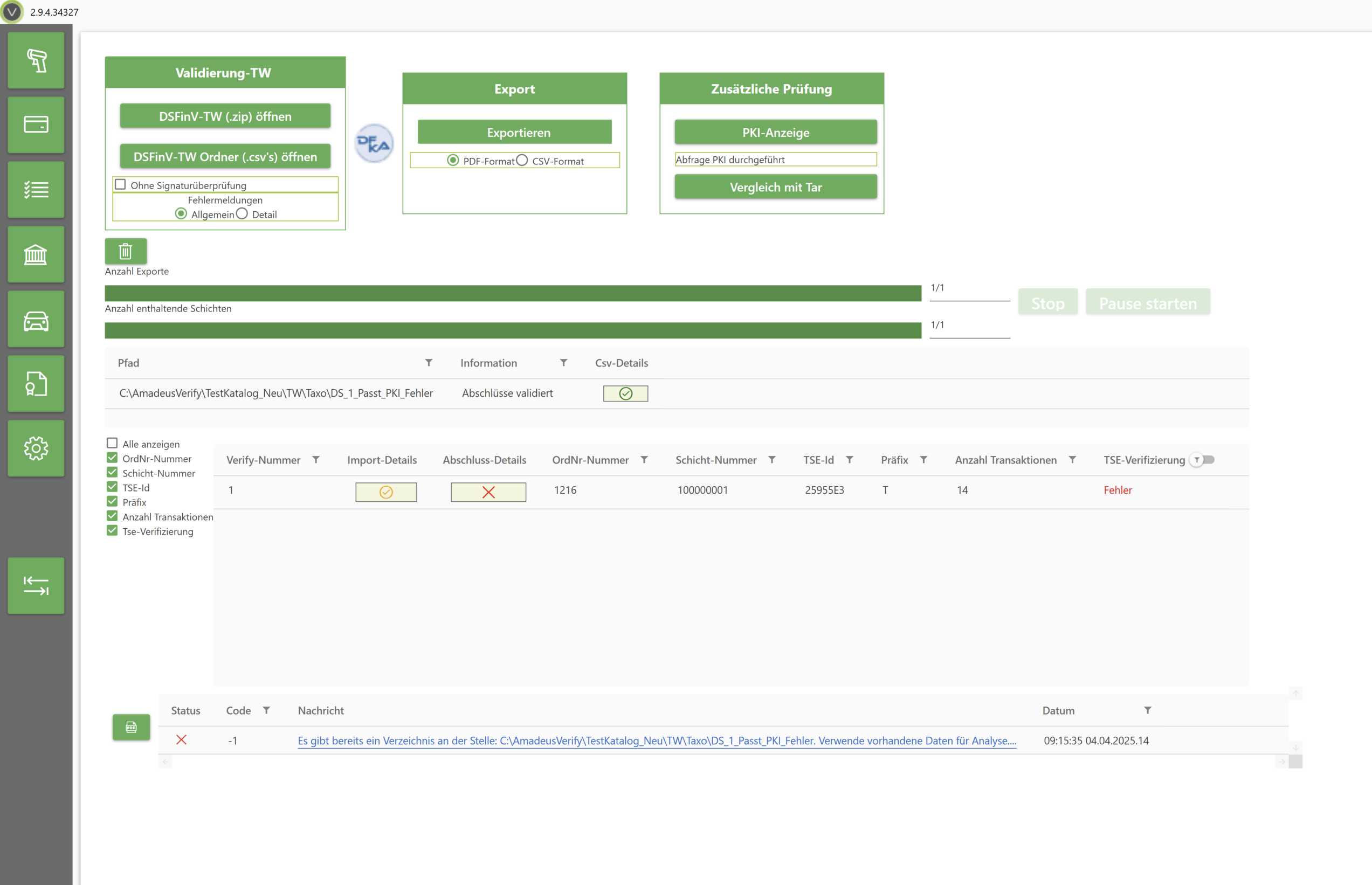1372x885 pixels.
Task: Open the wallet/card sidebar section
Action: click(x=36, y=125)
